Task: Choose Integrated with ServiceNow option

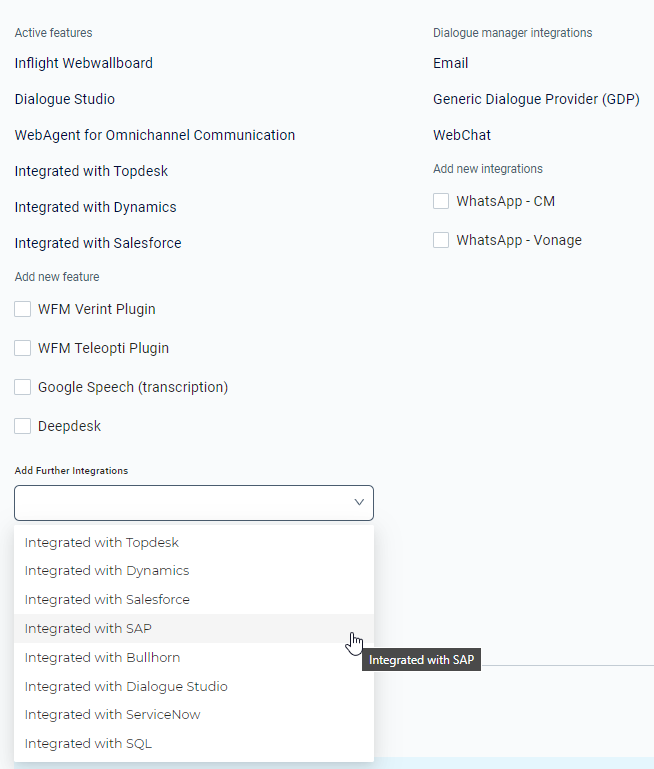Action: pos(194,715)
